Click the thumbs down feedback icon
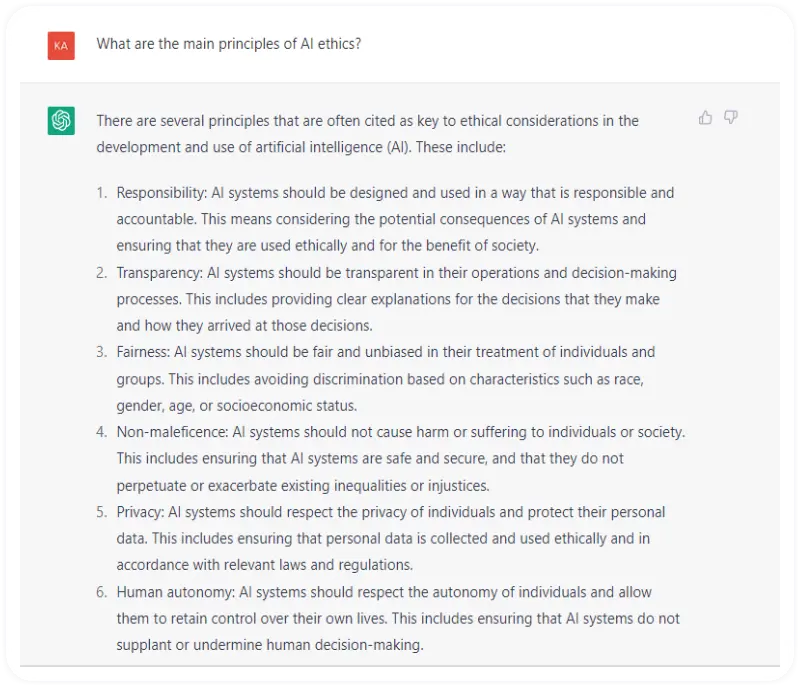 [x=731, y=118]
